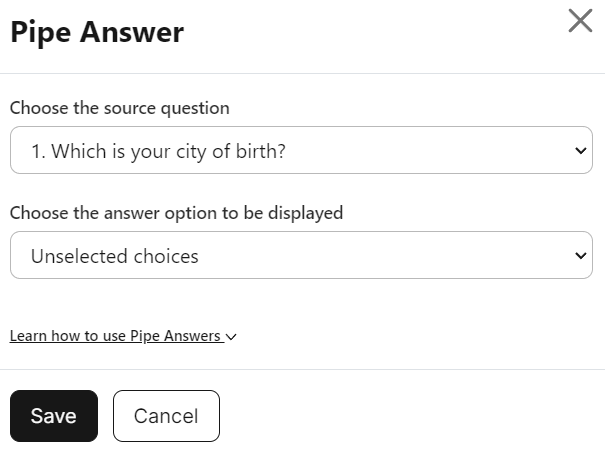This screenshot has width=605, height=449.
Task: Cancel the pipe answer dialog
Action: (166, 416)
